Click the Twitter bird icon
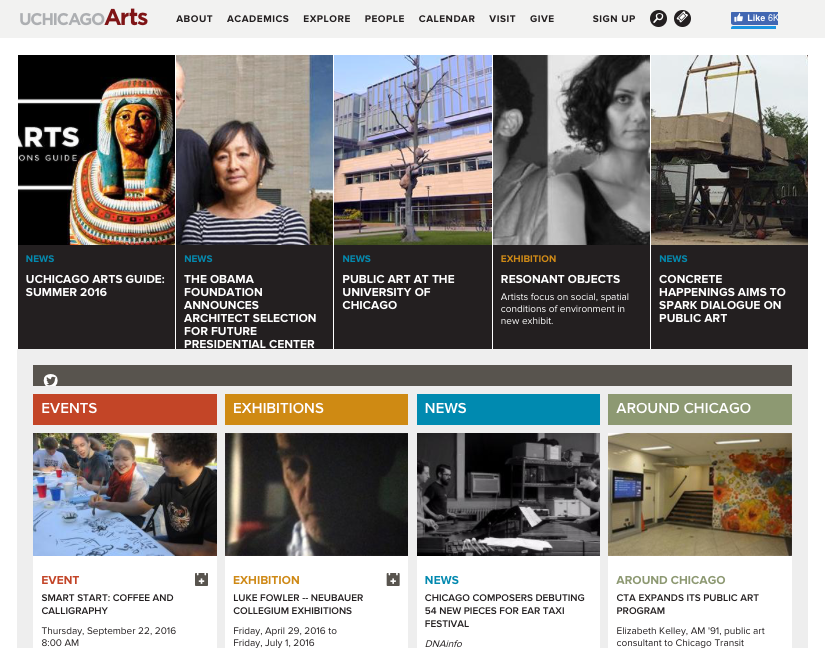The image size is (825, 648). 51,380
